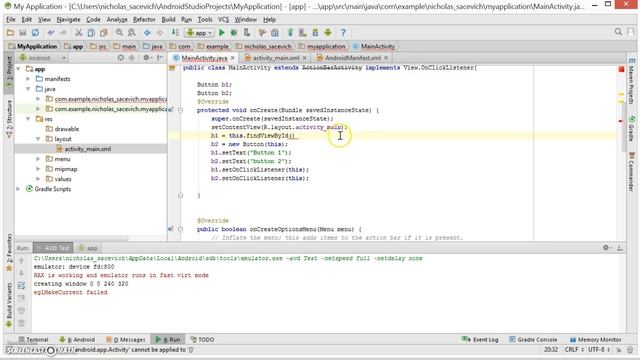Collapse the res folder
Image resolution: width=640 pixels, height=360 pixels.
(x=28, y=119)
